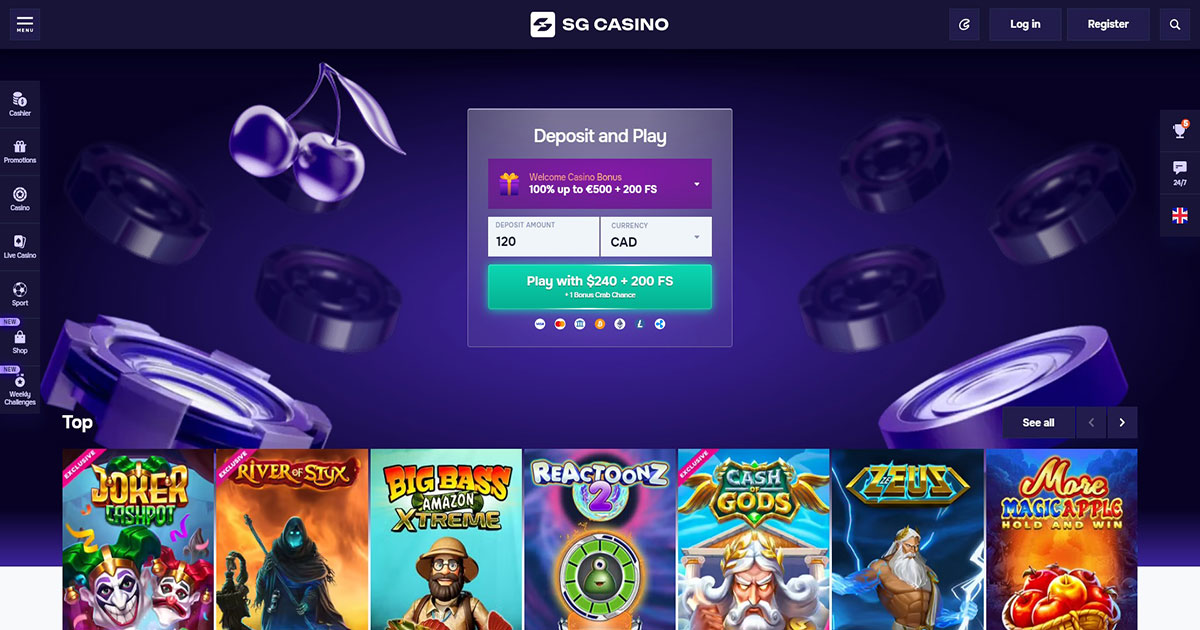Click Play with $240 + 200 FS
Viewport: 1200px width, 630px height.
(600, 286)
